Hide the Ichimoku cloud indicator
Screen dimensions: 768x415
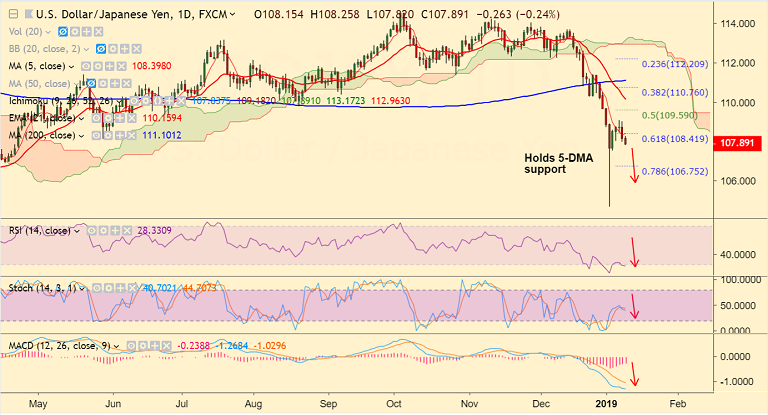135,101
